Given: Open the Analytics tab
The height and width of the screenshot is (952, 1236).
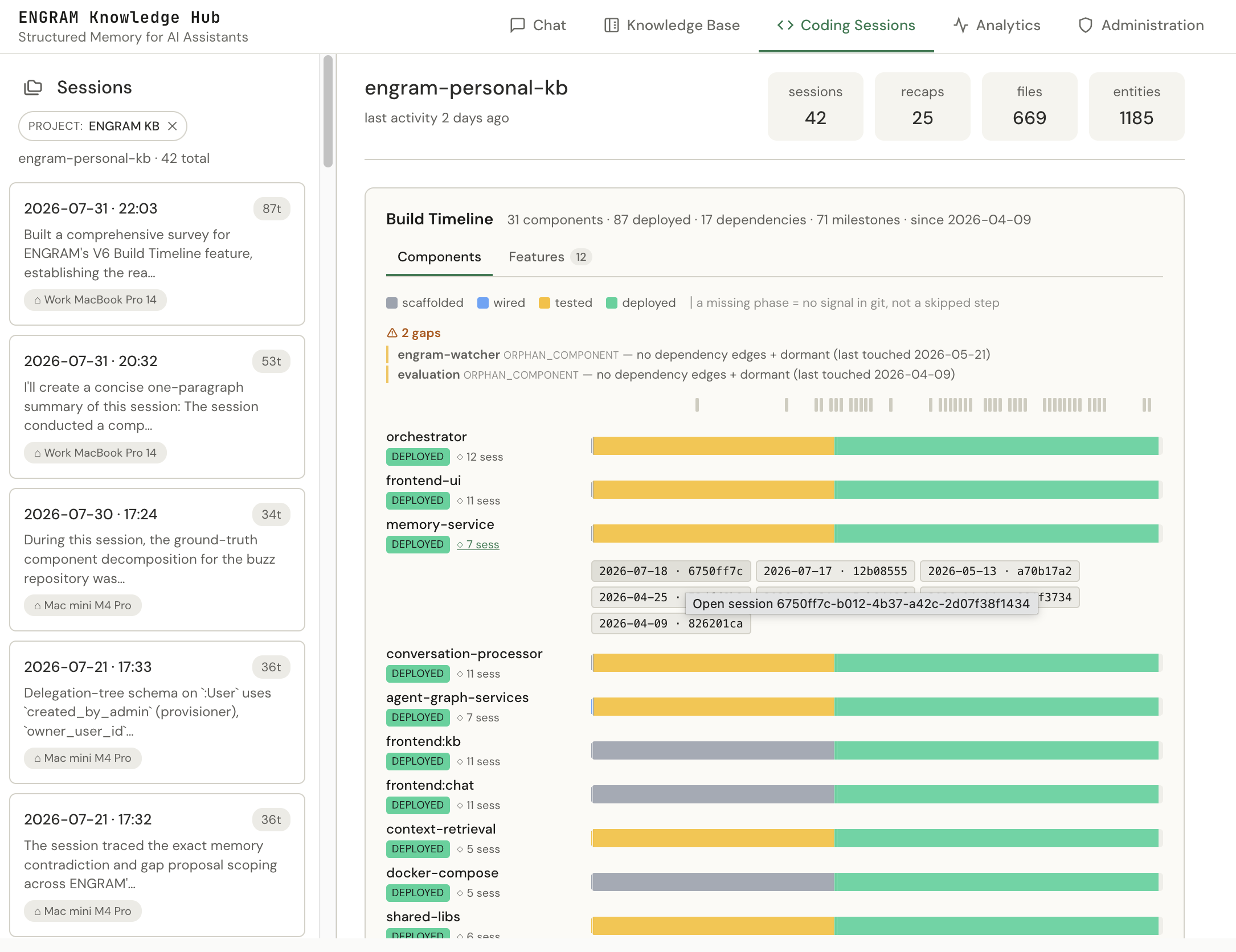Looking at the screenshot, I should [997, 26].
